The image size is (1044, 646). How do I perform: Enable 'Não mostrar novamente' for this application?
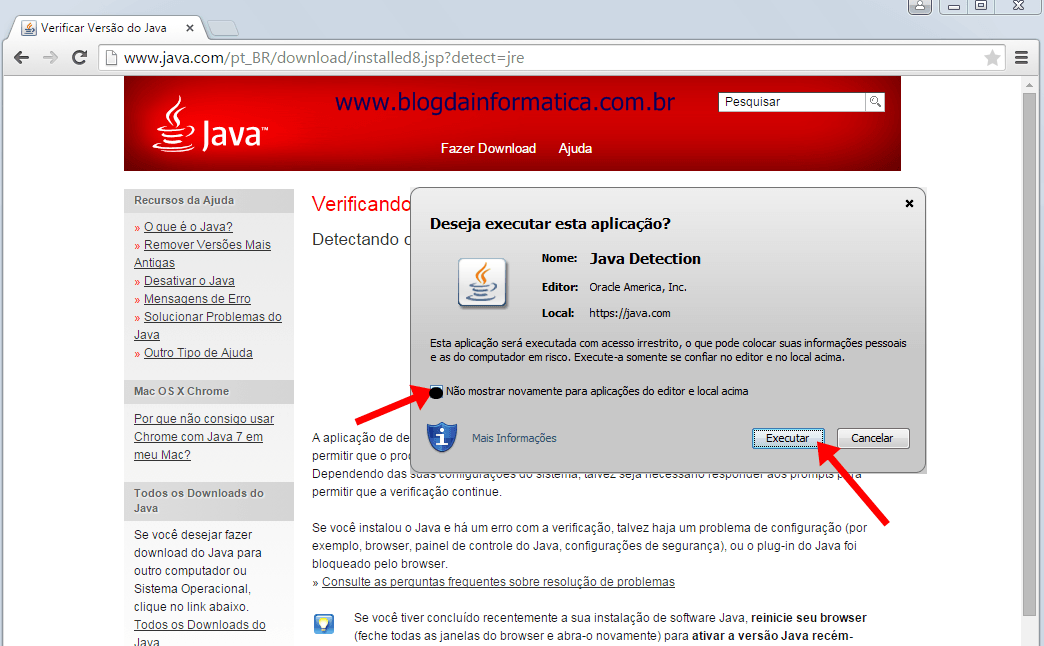(437, 392)
